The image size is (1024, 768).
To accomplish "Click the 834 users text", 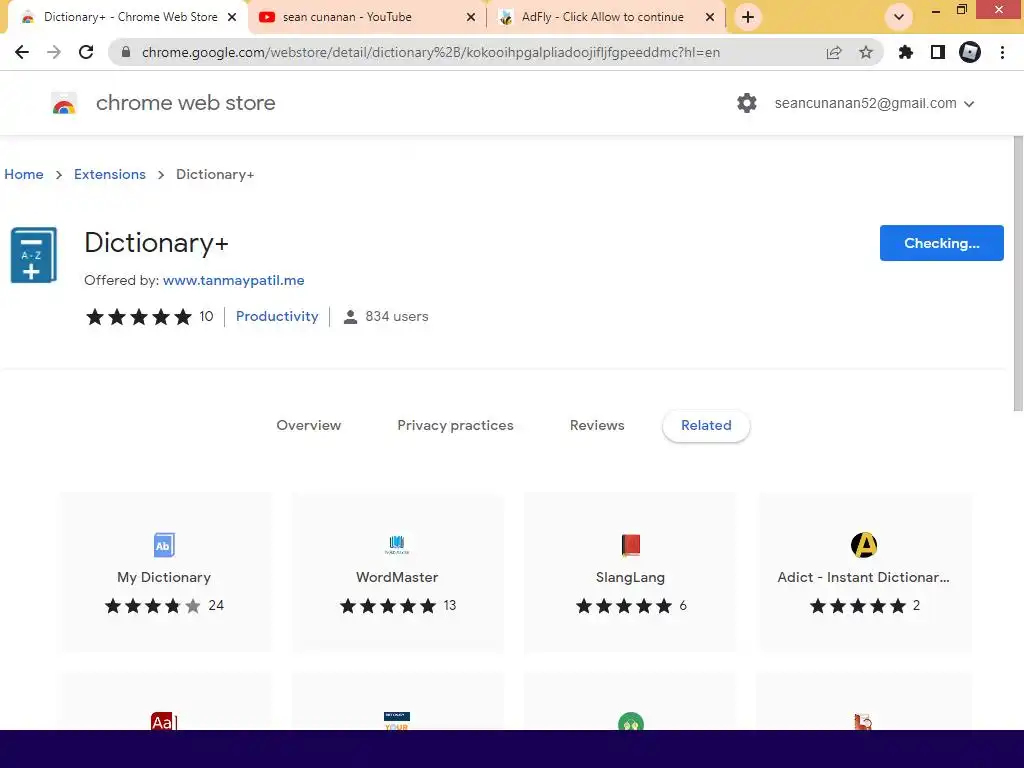I will pyautogui.click(x=396, y=316).
